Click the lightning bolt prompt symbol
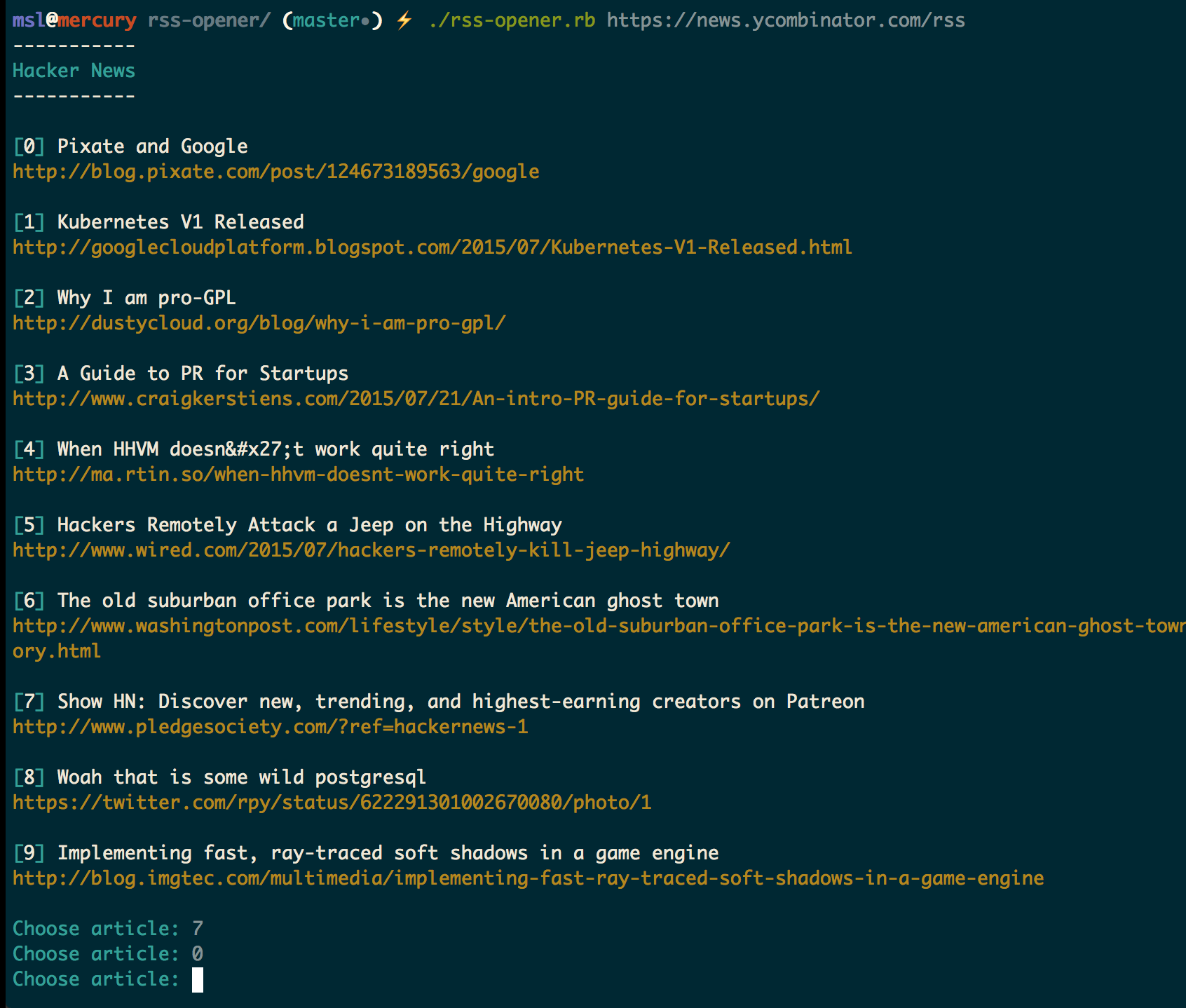1186x1008 pixels. tap(404, 20)
